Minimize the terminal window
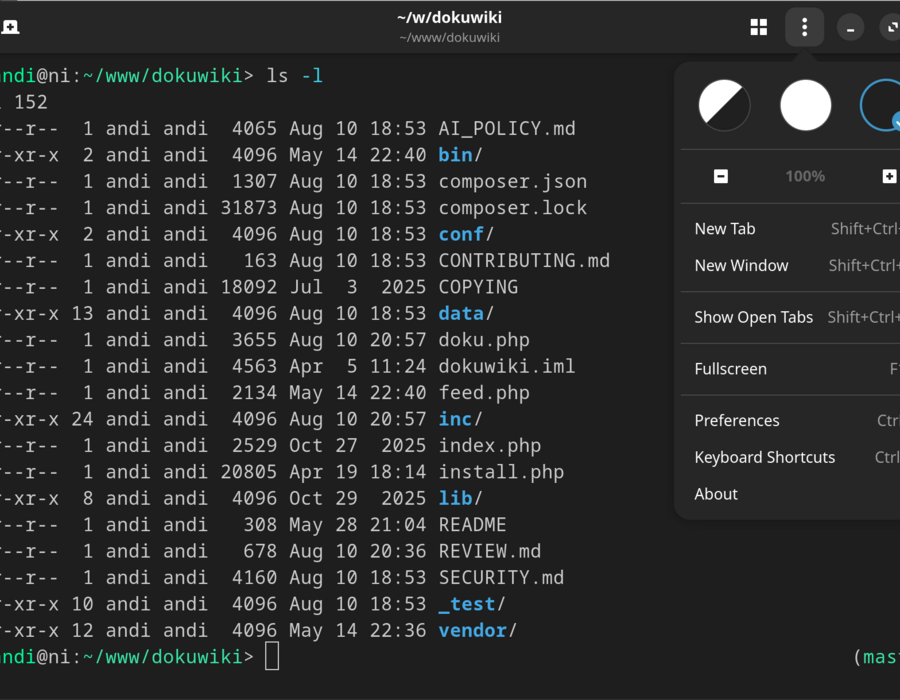This screenshot has height=700, width=900. (850, 28)
